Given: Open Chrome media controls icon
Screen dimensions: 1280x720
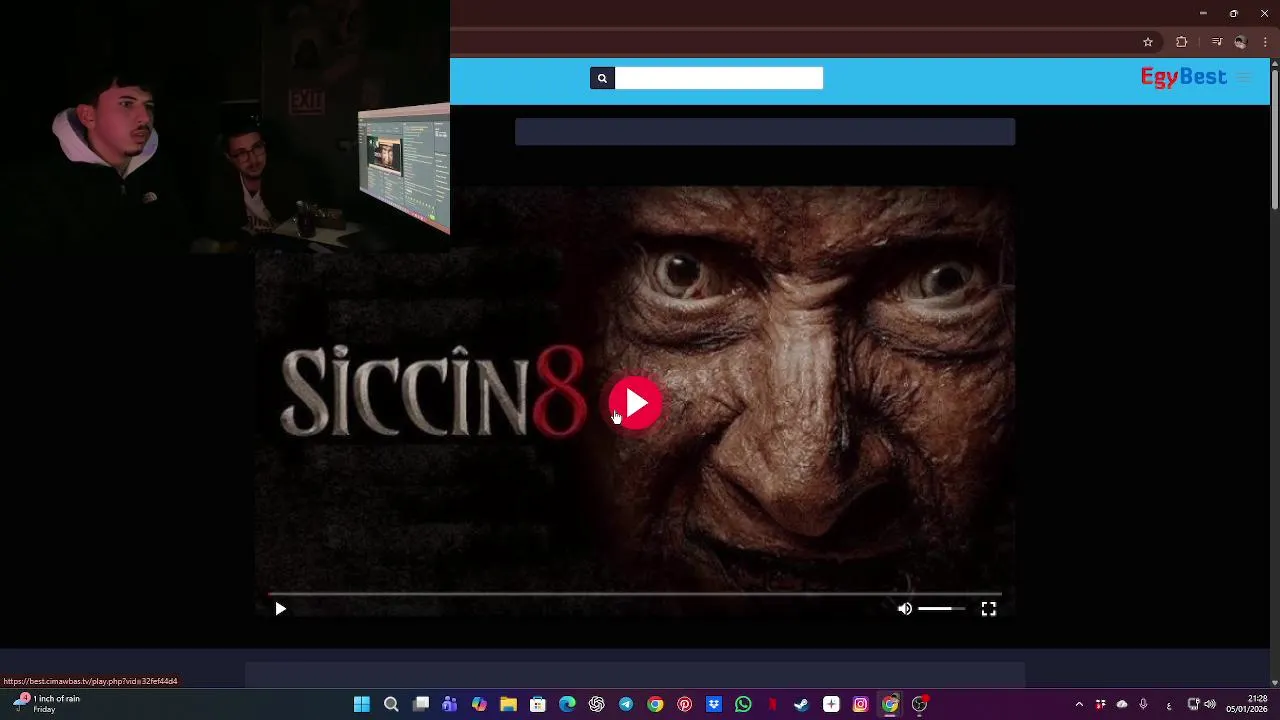Looking at the screenshot, I should pos(1216,42).
